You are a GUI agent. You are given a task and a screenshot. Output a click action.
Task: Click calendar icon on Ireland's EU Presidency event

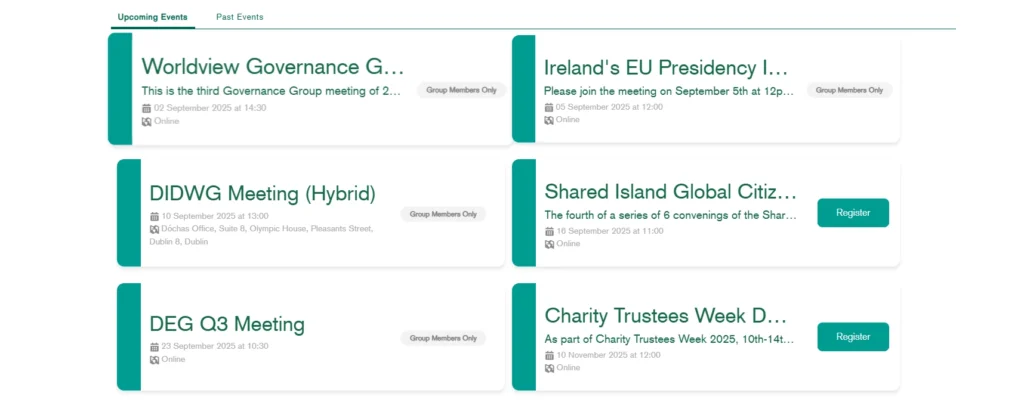pos(548,107)
